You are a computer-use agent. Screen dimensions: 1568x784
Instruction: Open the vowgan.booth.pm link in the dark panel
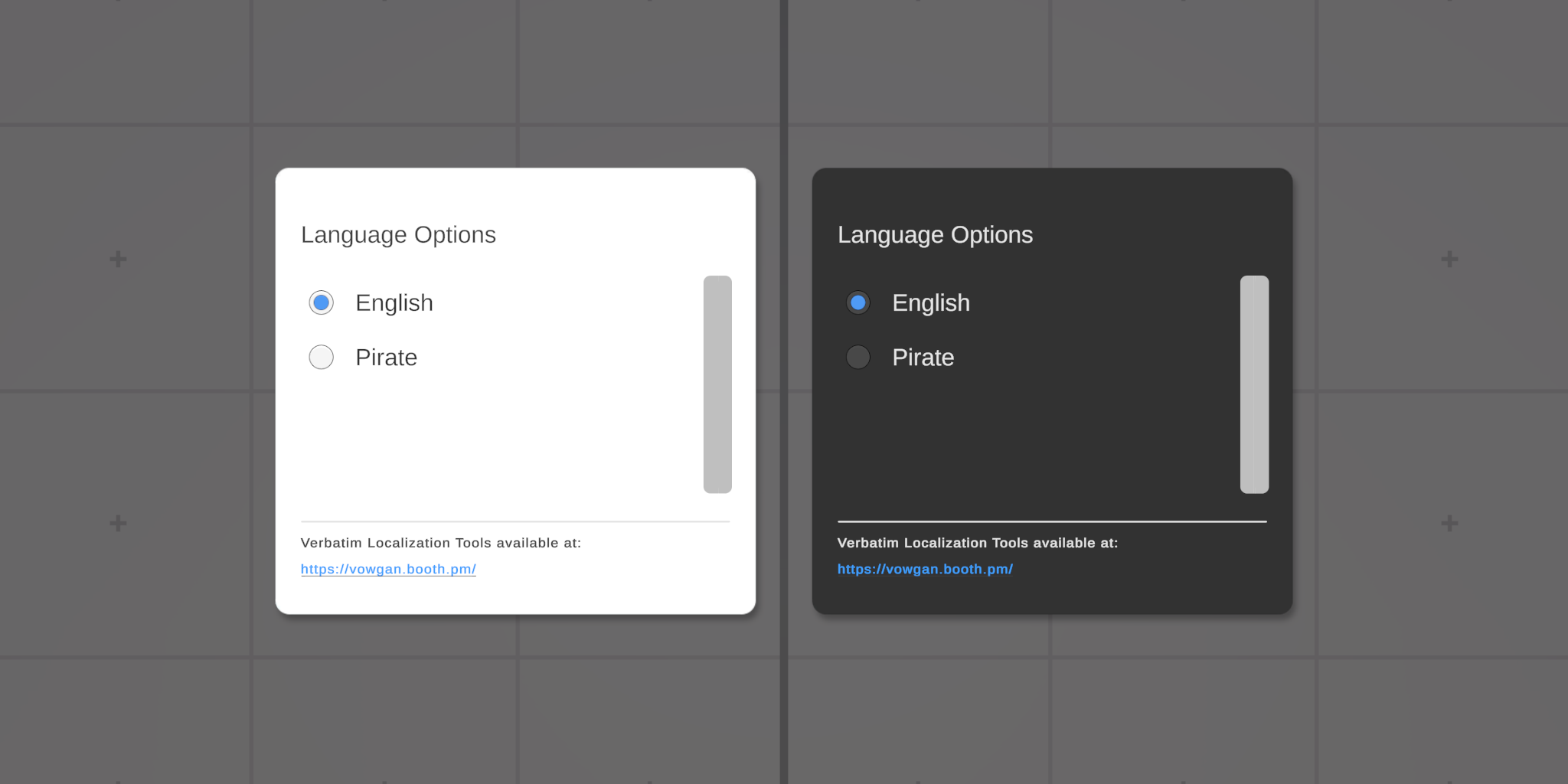925,570
